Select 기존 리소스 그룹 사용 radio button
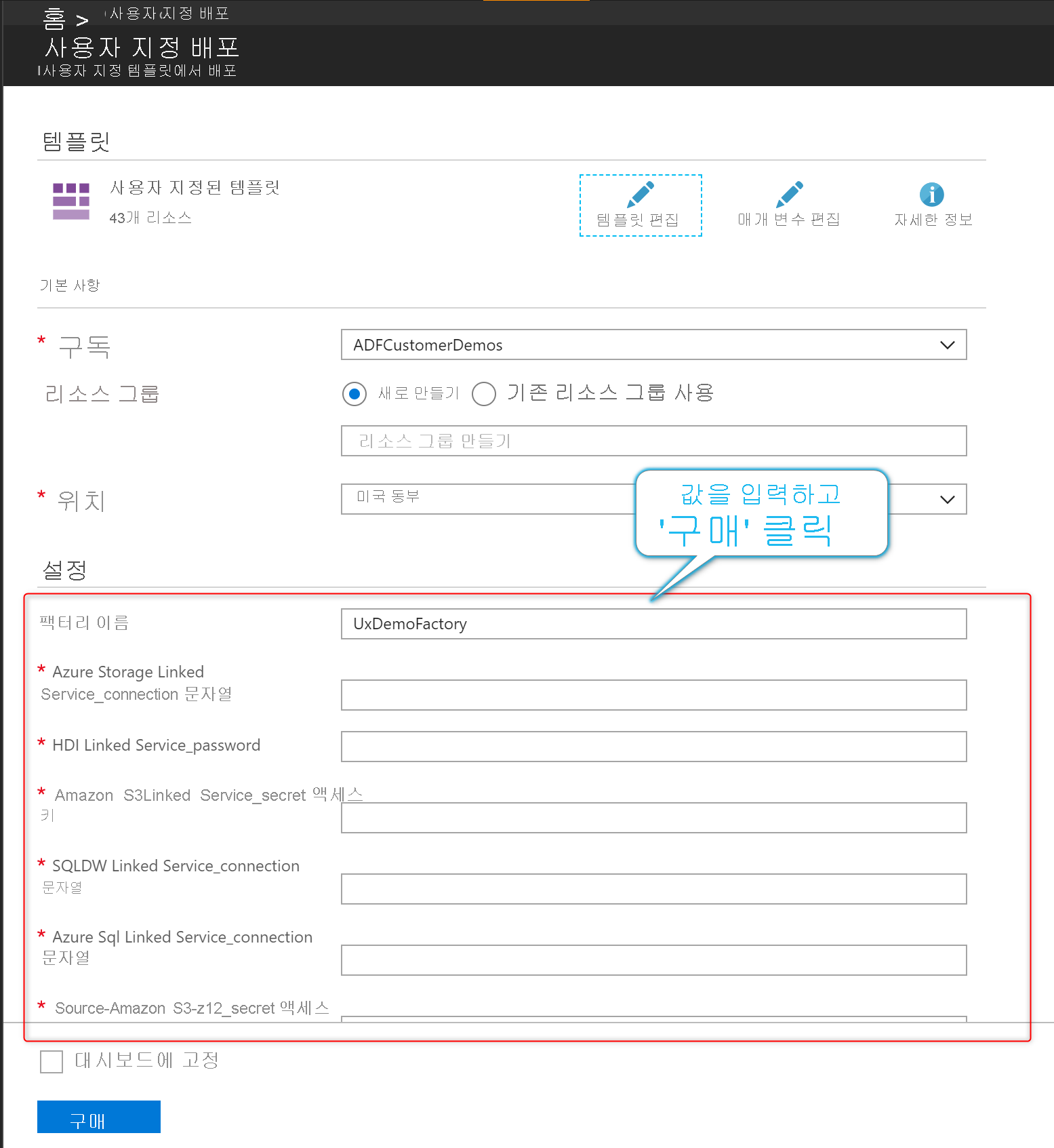This screenshot has width=1054, height=1148. (484, 394)
